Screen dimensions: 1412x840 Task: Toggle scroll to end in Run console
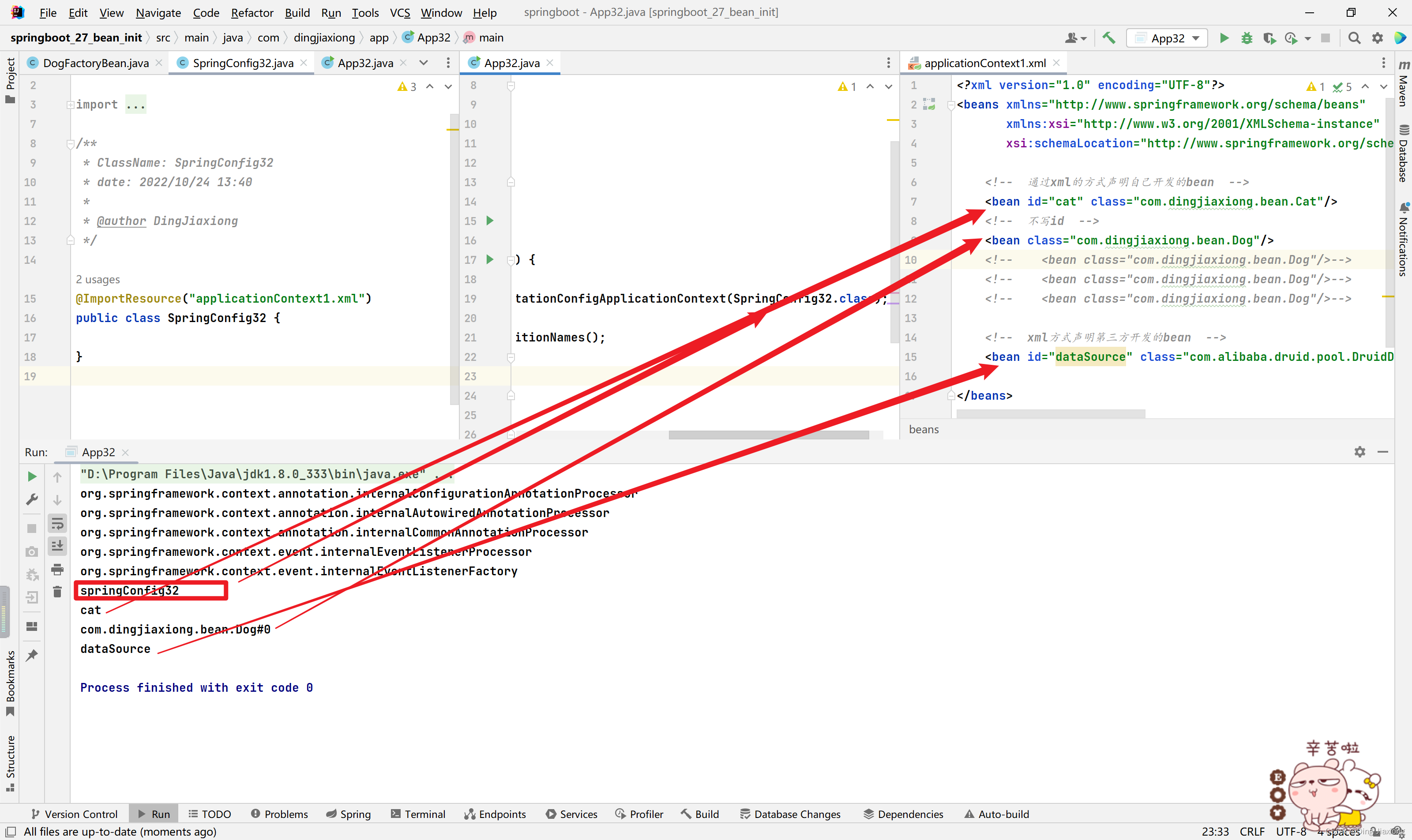point(57,546)
